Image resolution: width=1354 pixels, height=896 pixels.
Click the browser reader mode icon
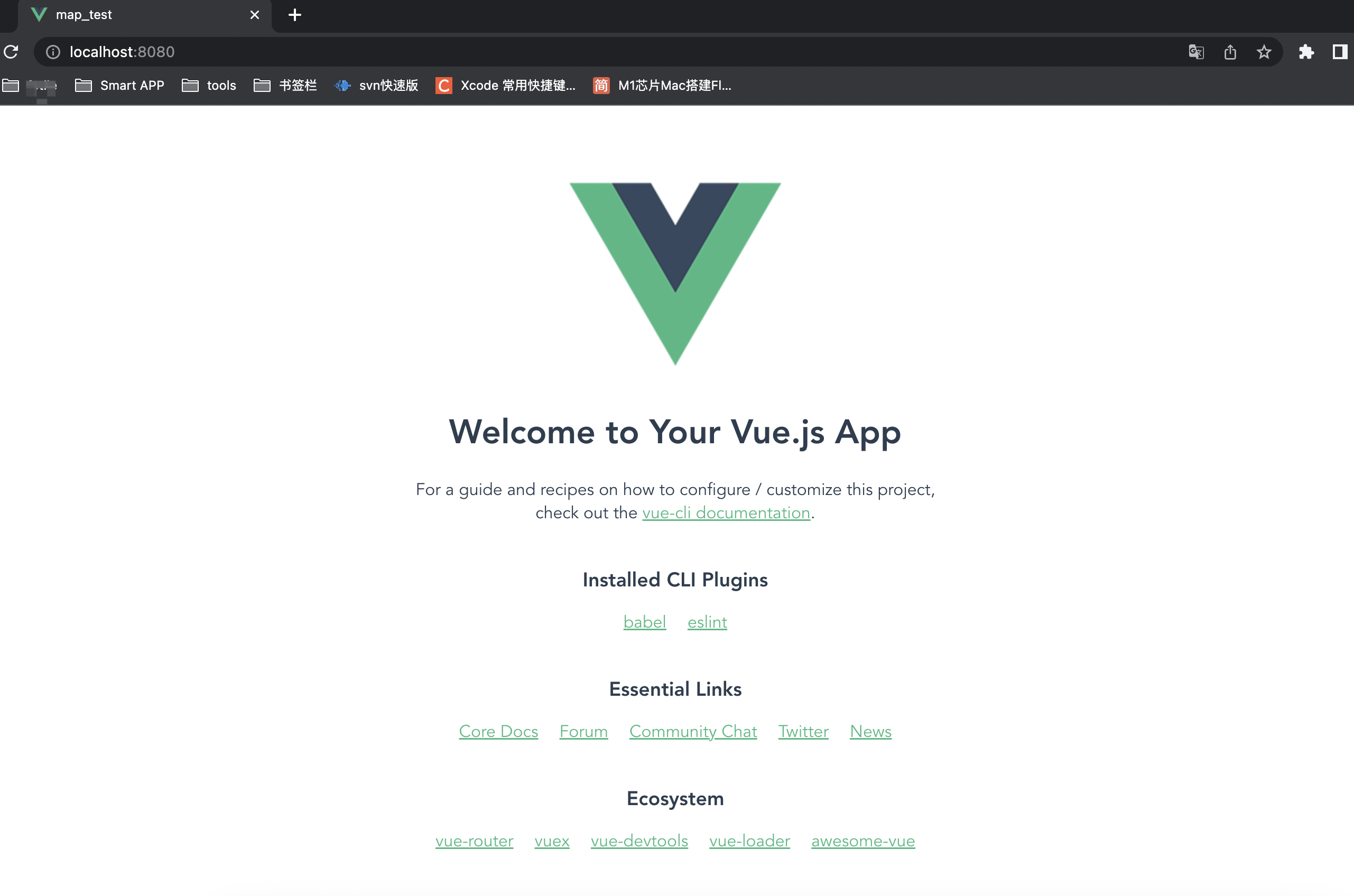point(1339,52)
